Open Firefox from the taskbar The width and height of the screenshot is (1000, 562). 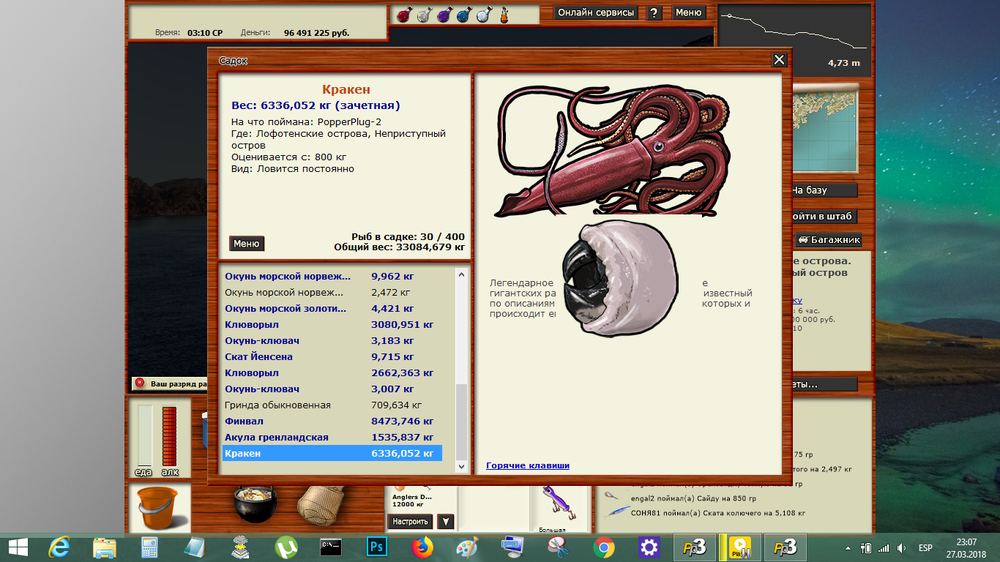coord(422,547)
